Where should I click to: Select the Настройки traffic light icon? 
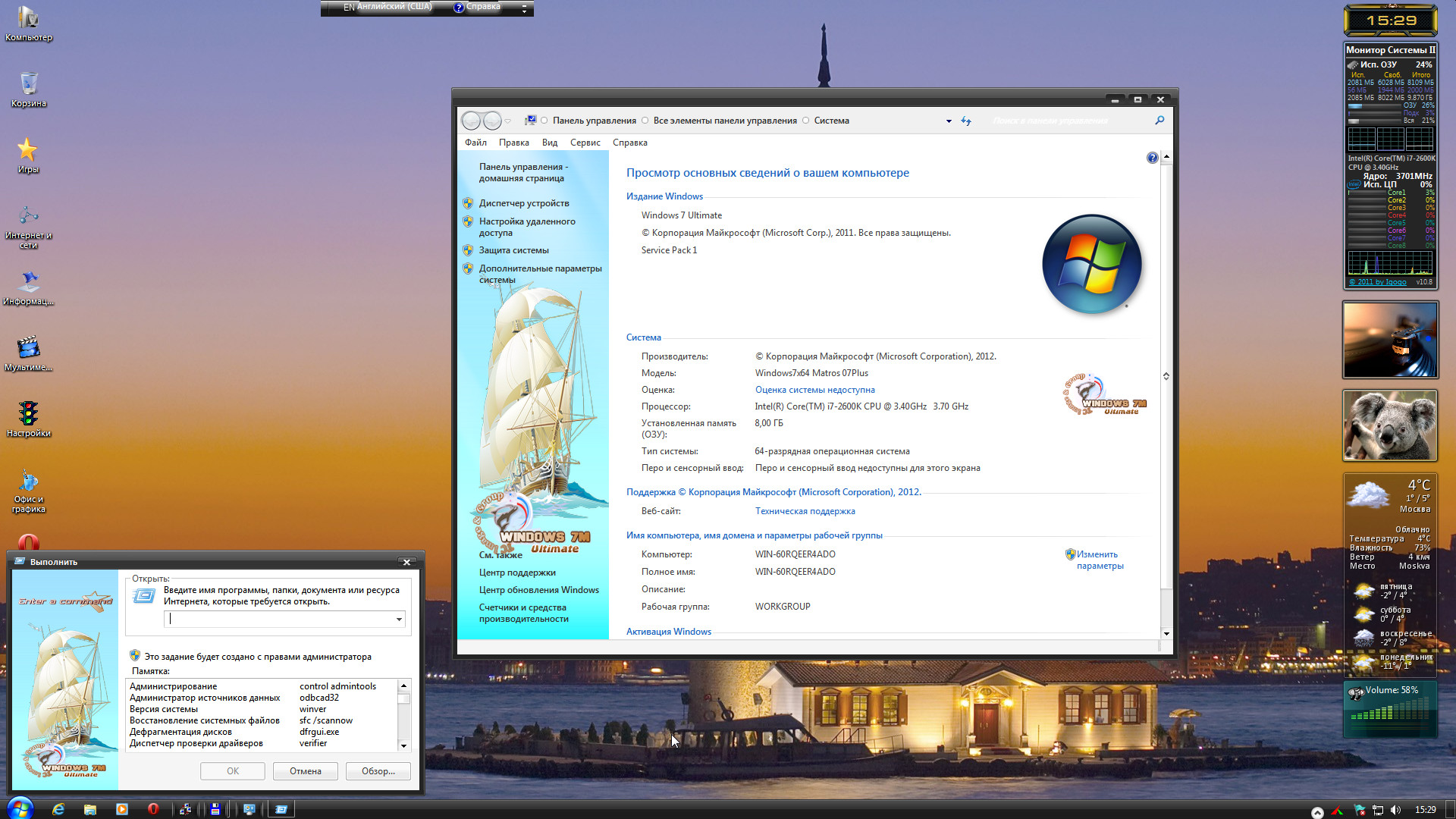click(x=29, y=419)
